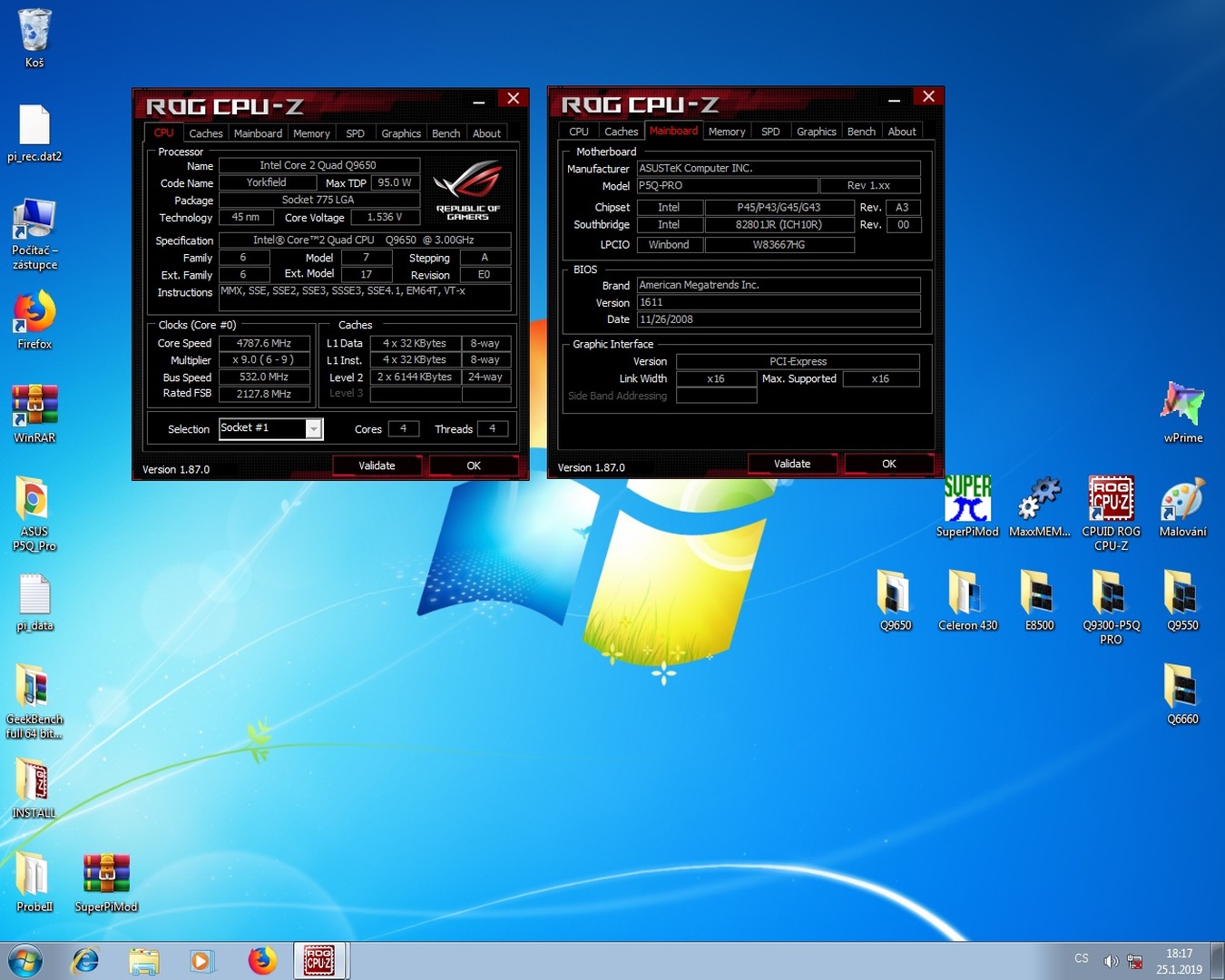Image resolution: width=1225 pixels, height=980 pixels.
Task: Click the Southbridge value 82801JR (ICH10R)
Action: (x=779, y=225)
